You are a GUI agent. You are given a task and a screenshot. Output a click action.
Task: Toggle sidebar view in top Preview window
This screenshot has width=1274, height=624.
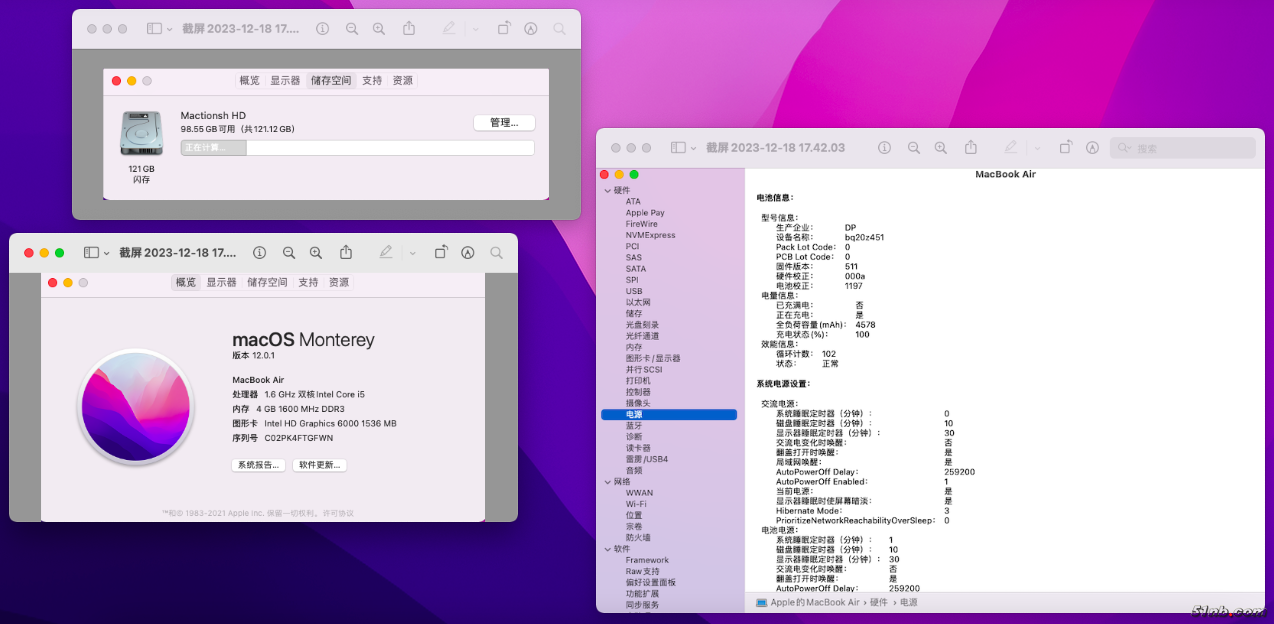point(154,29)
